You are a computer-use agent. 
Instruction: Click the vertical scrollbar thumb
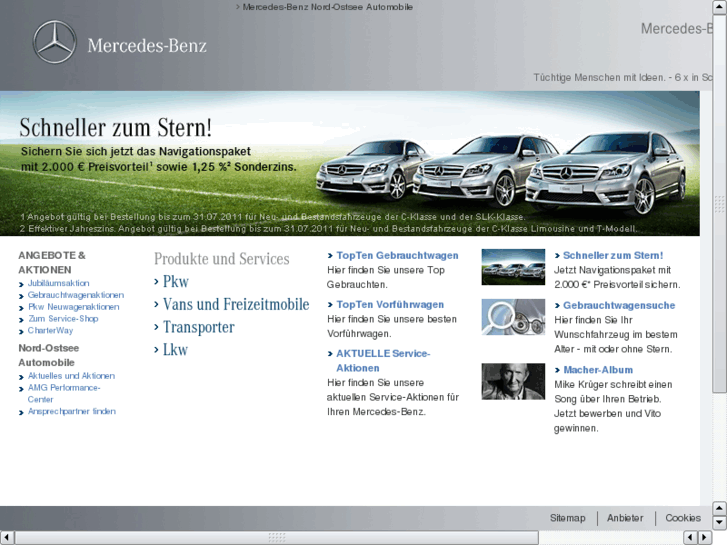(x=720, y=204)
